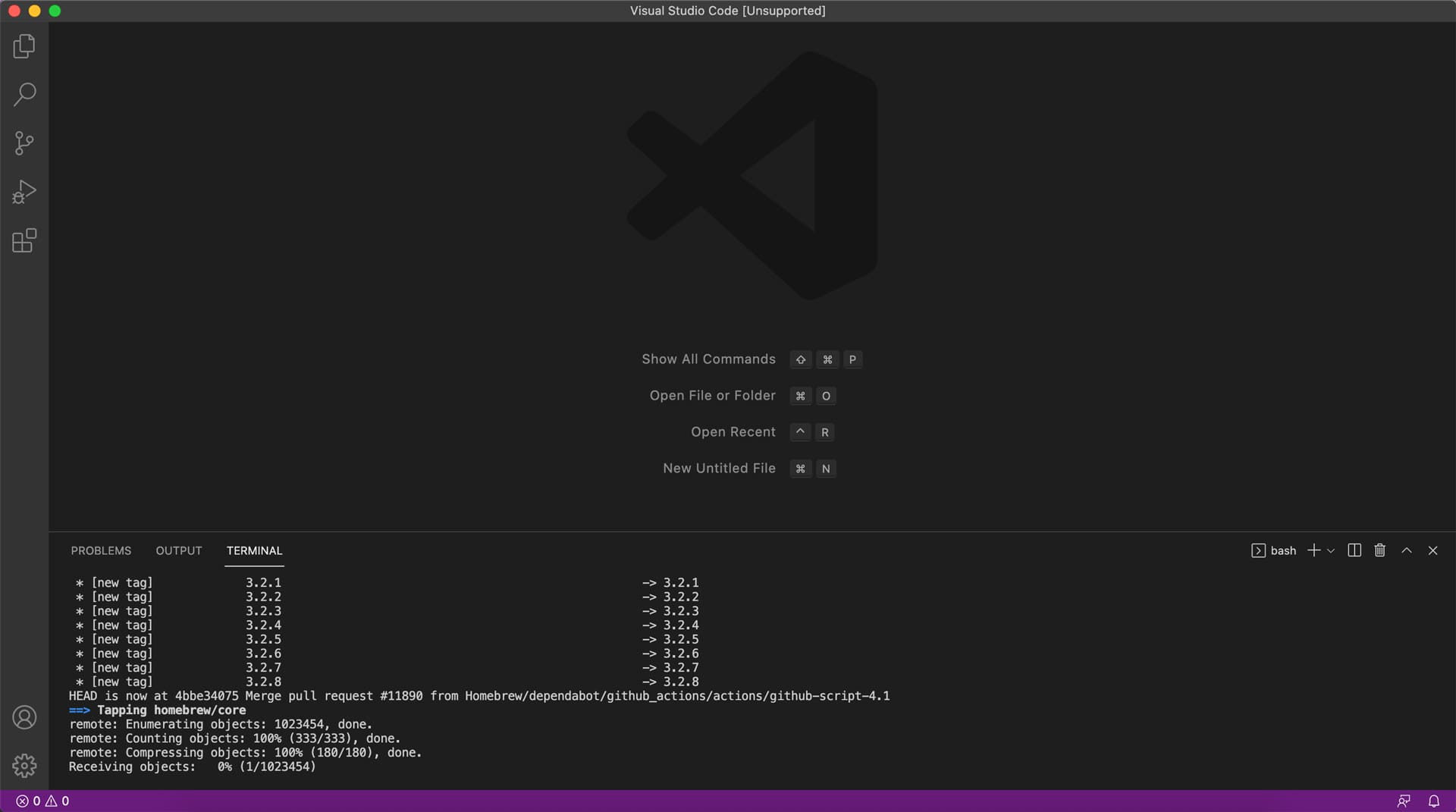The width and height of the screenshot is (1456, 812).
Task: Open the Manage settings gear
Action: pos(24,766)
